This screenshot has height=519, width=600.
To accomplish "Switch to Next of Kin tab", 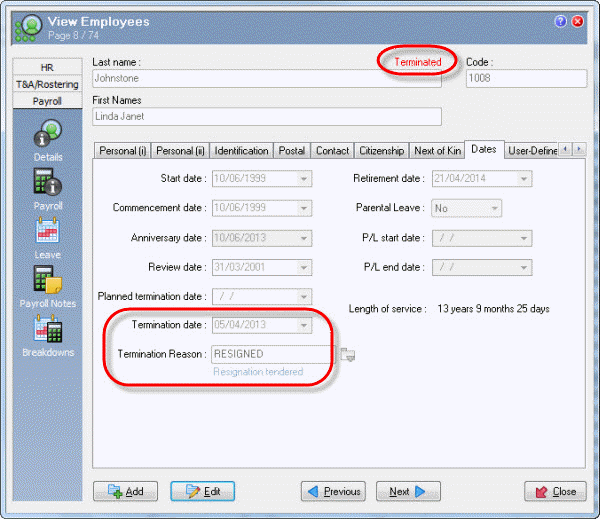I will click(437, 151).
